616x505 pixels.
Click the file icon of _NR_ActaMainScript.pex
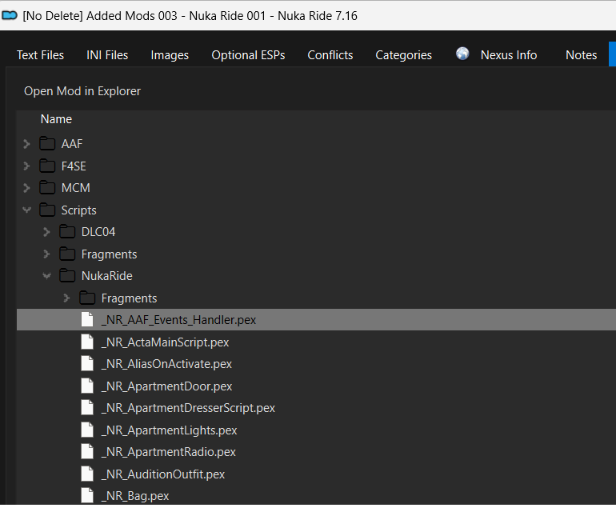pyautogui.click(x=87, y=342)
